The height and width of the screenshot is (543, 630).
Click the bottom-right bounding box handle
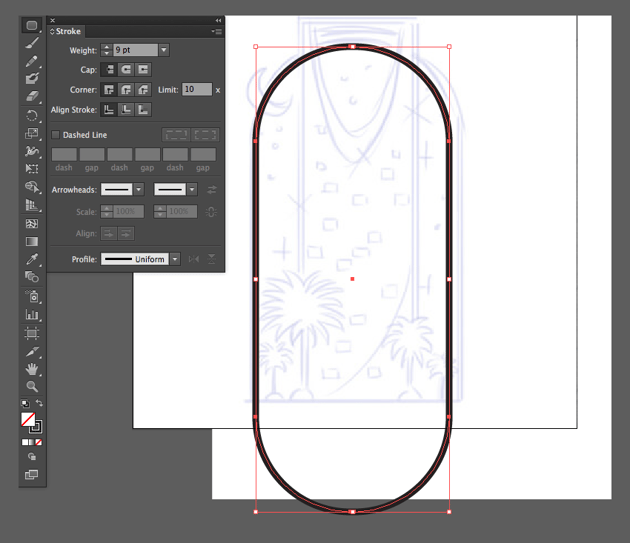pos(449,512)
